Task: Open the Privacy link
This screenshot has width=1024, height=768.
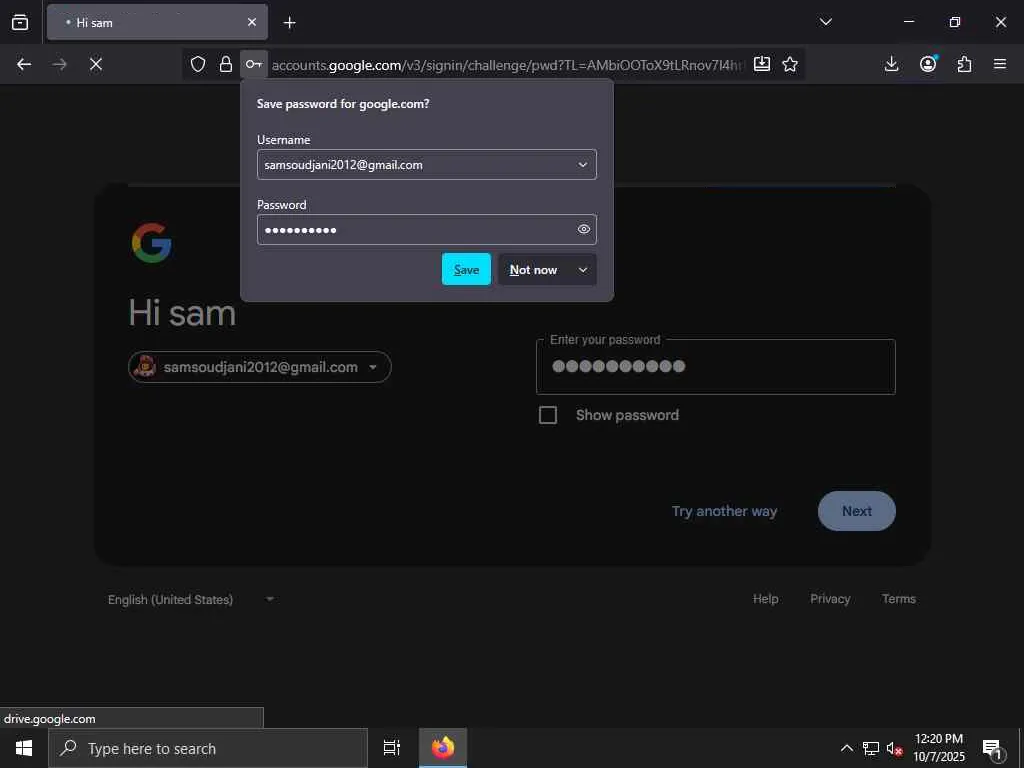Action: tap(830, 599)
